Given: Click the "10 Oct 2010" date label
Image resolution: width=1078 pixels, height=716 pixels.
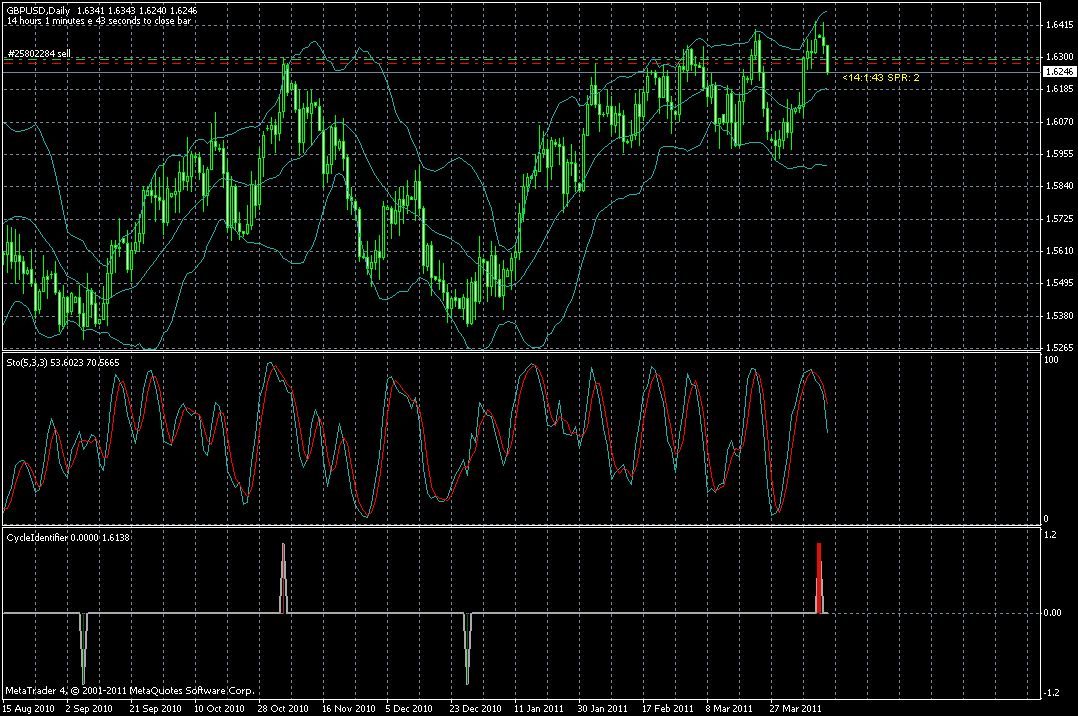Looking at the screenshot, I should point(219,708).
